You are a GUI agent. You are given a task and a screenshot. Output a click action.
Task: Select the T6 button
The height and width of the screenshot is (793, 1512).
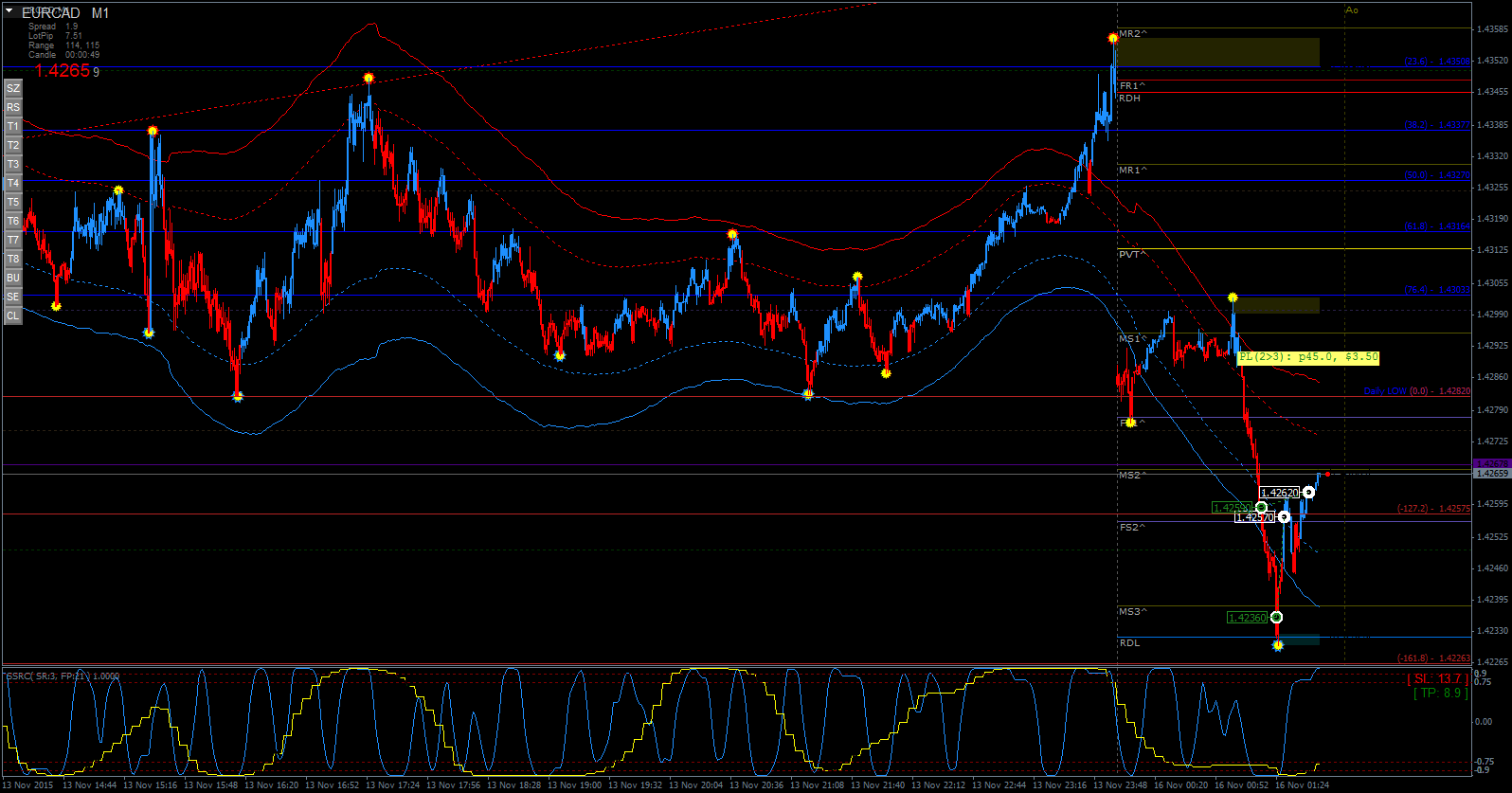pyautogui.click(x=13, y=221)
